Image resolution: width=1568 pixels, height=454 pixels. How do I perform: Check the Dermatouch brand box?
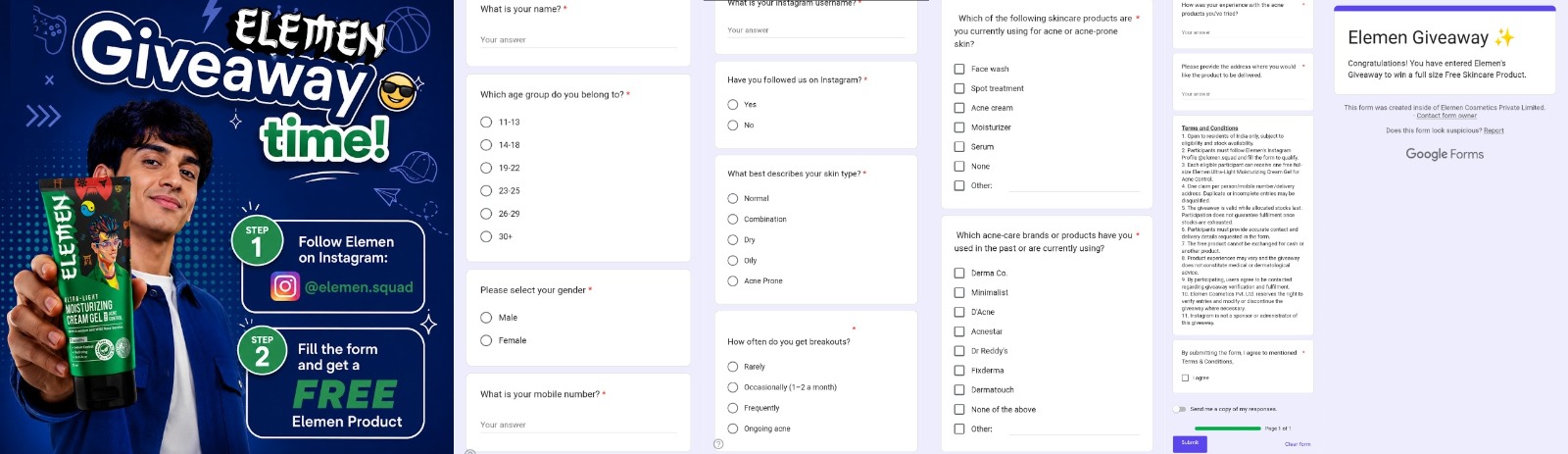(x=959, y=390)
